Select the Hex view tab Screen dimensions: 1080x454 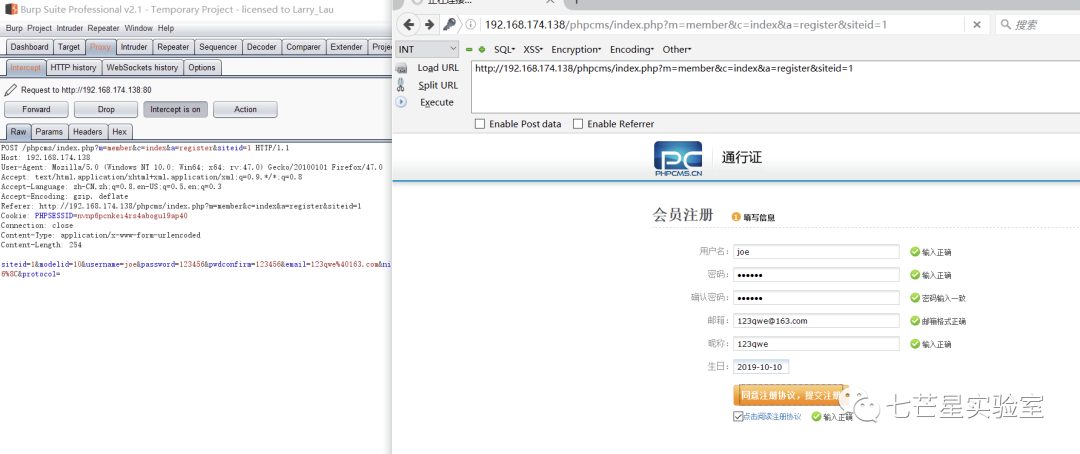tap(120, 132)
